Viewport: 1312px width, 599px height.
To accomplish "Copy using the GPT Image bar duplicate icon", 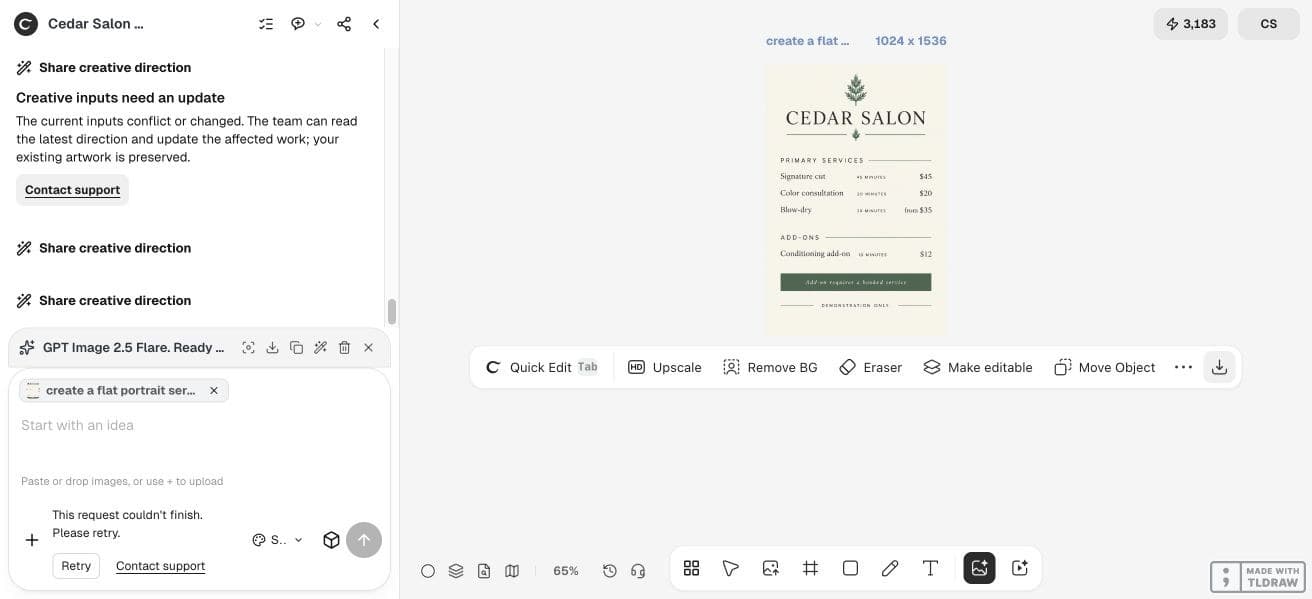I will [296, 348].
